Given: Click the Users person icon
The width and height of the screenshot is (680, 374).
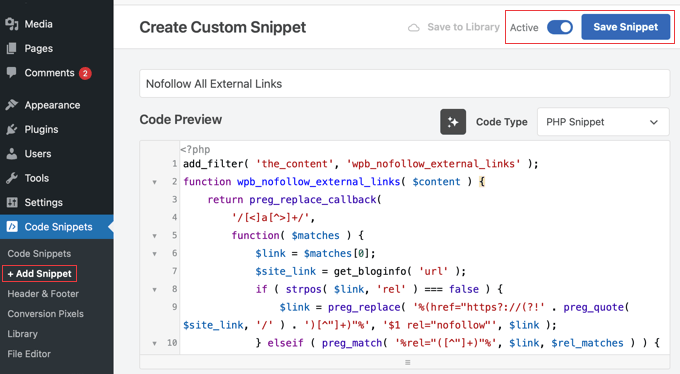Looking at the screenshot, I should (x=12, y=154).
